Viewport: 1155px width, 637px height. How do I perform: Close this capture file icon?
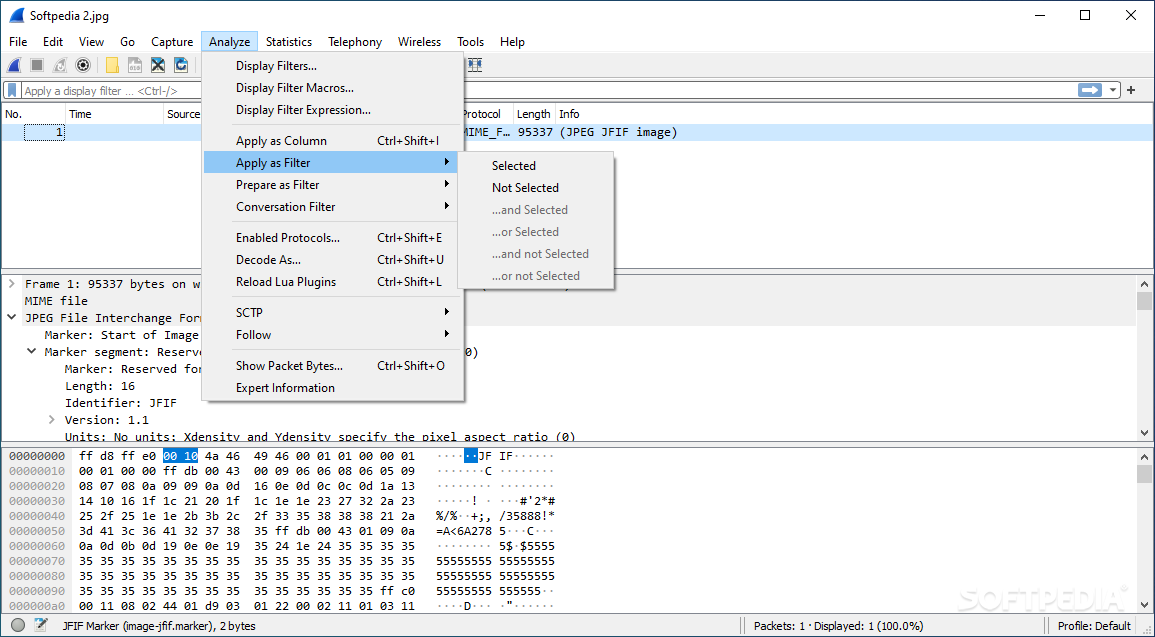(x=158, y=66)
